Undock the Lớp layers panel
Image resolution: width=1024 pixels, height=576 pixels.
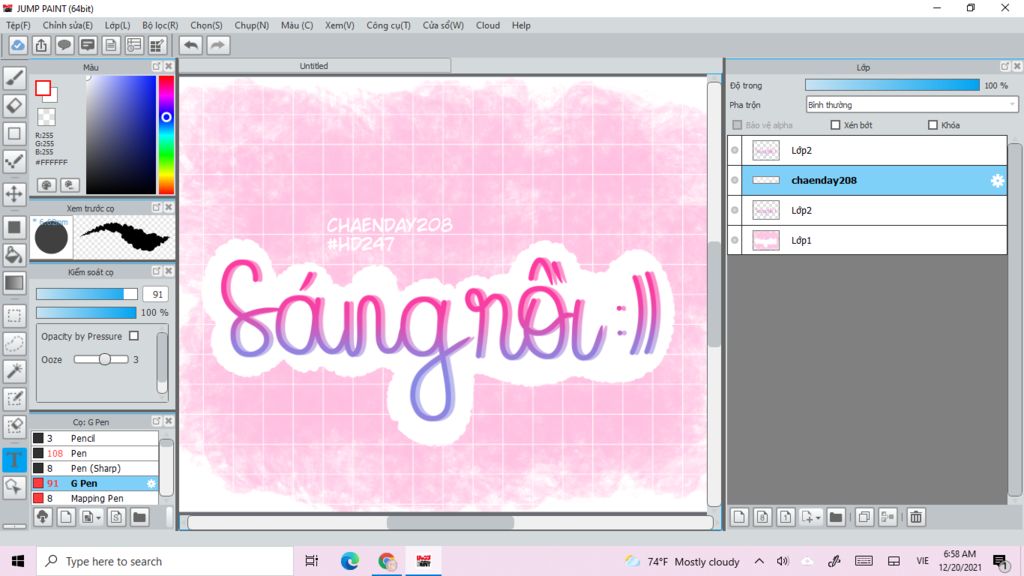coord(1004,67)
